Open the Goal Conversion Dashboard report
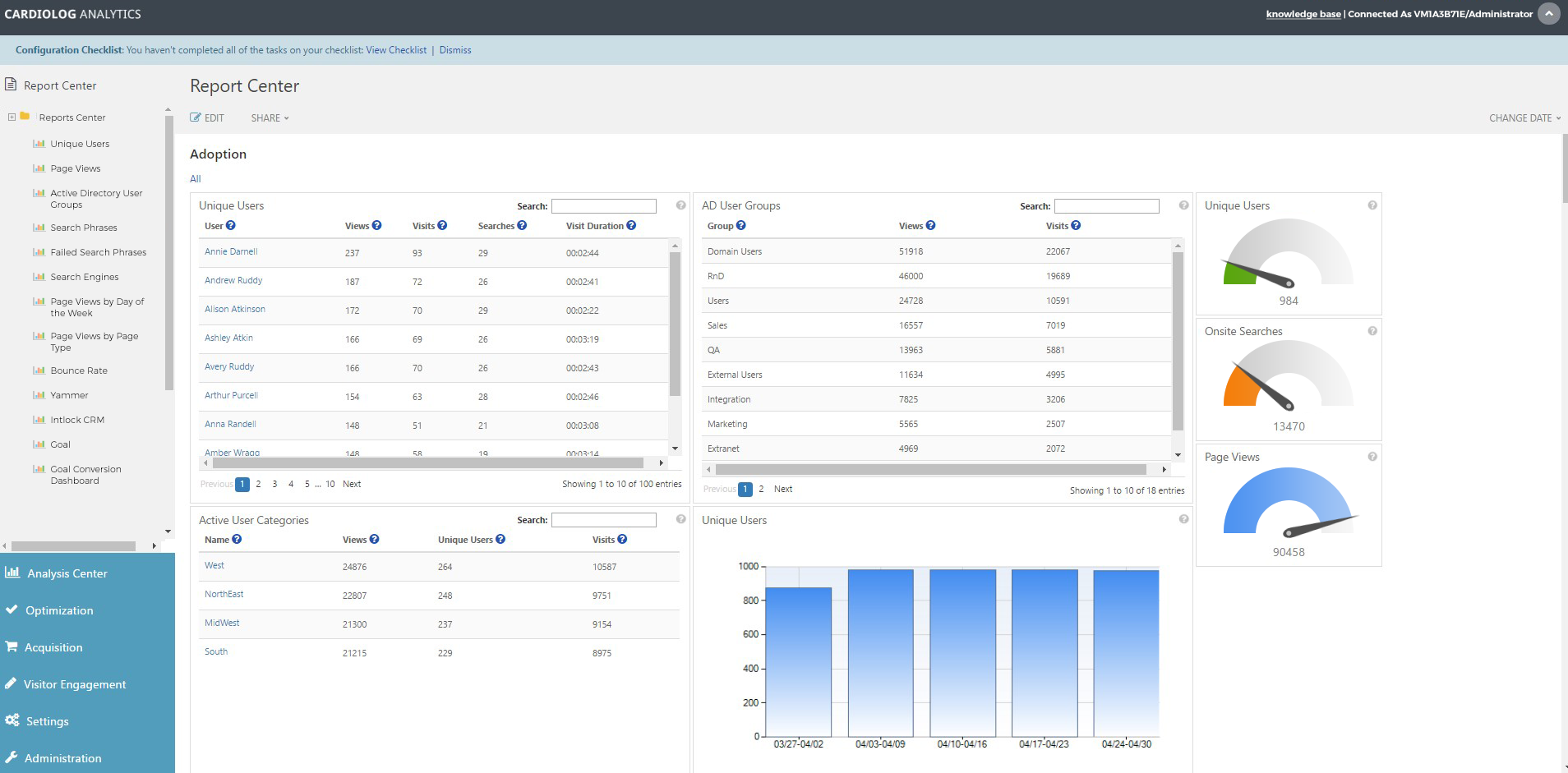The height and width of the screenshot is (773, 1568). point(85,475)
